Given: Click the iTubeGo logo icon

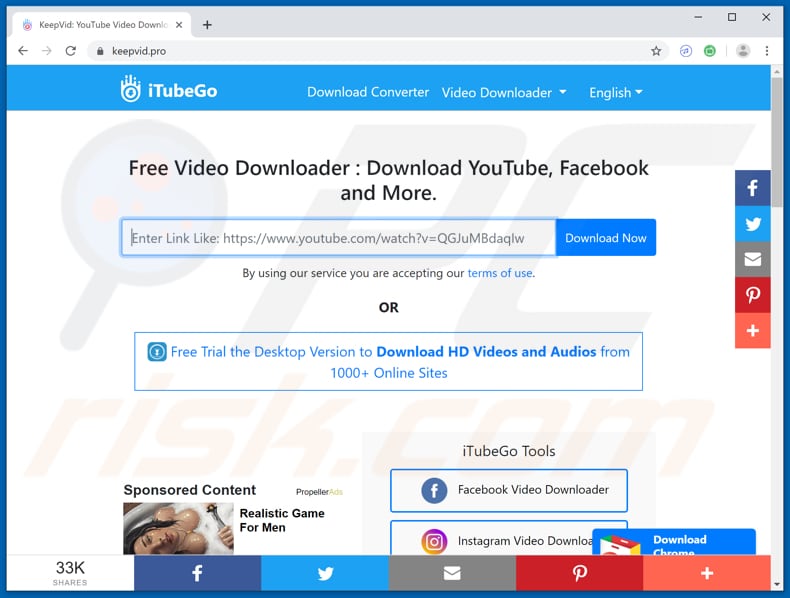Looking at the screenshot, I should (131, 90).
